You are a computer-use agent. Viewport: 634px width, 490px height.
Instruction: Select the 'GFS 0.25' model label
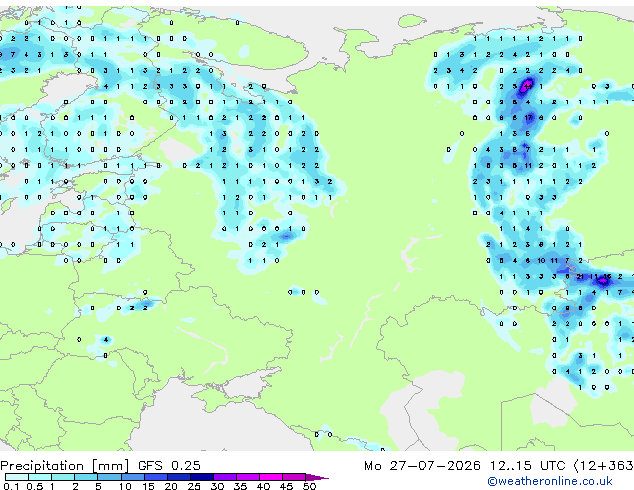click(x=169, y=466)
